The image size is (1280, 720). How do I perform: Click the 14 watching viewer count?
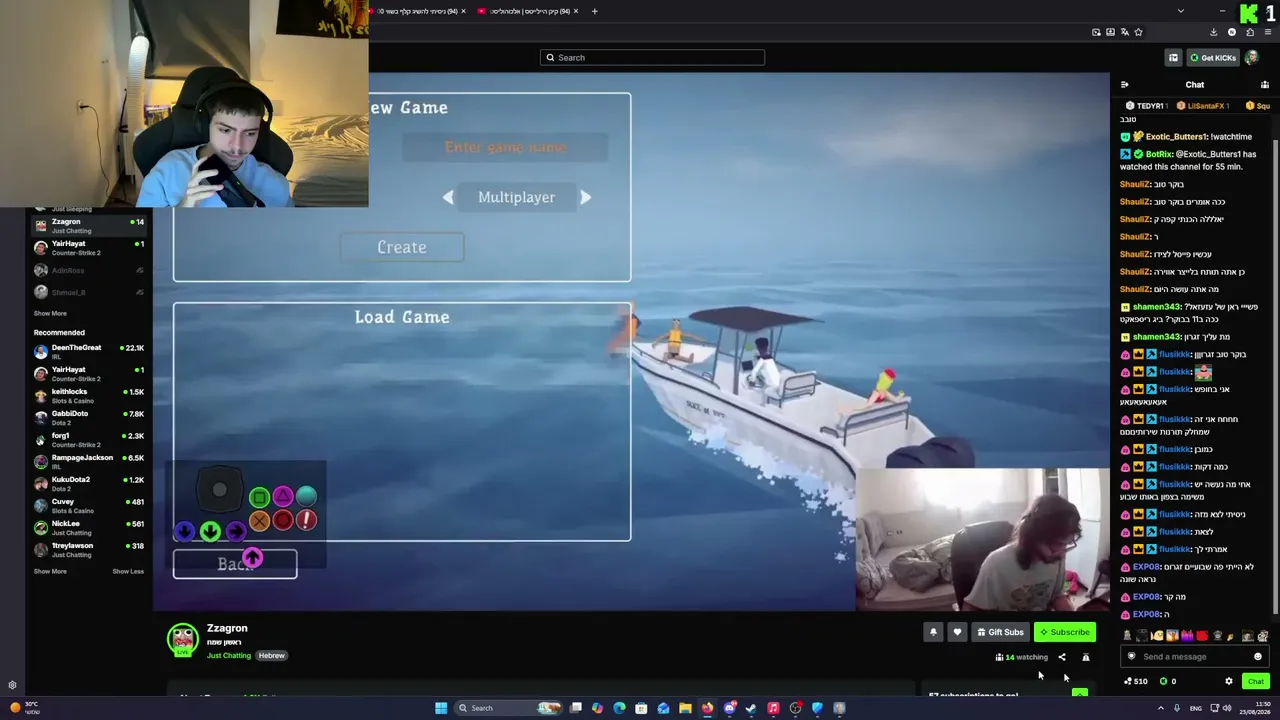1021,657
